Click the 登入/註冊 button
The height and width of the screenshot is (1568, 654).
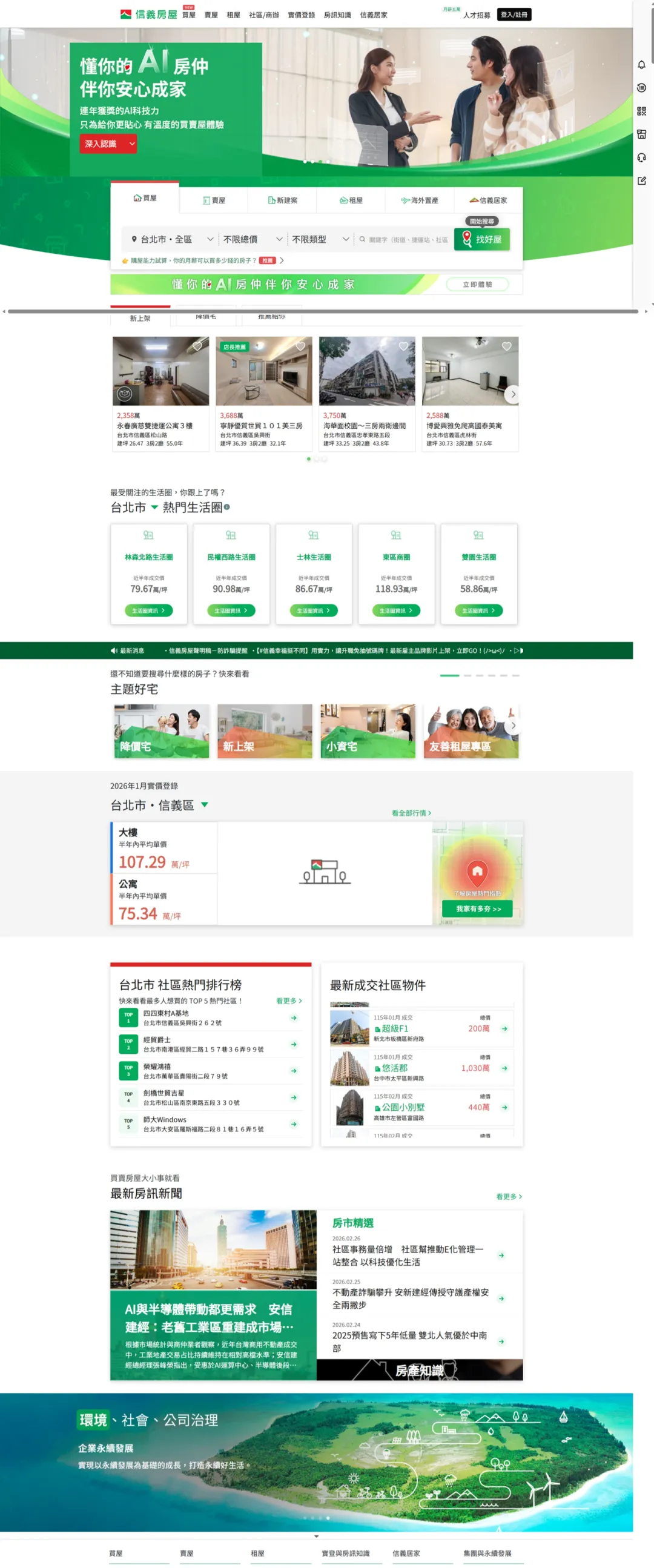point(514,15)
